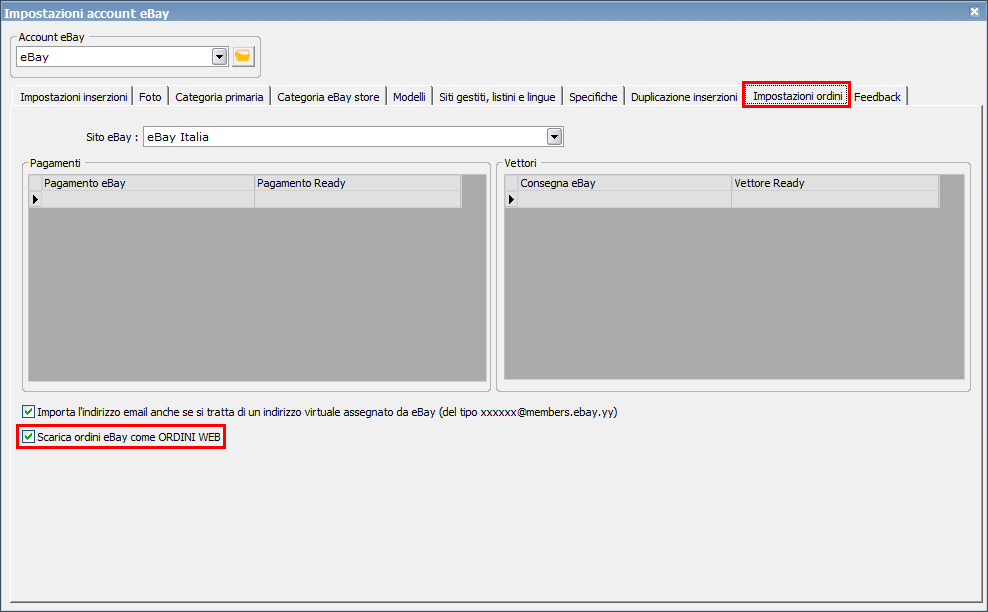Click the Sito eBay field showing eBay Italia
The height and width of the screenshot is (612, 988).
(353, 137)
